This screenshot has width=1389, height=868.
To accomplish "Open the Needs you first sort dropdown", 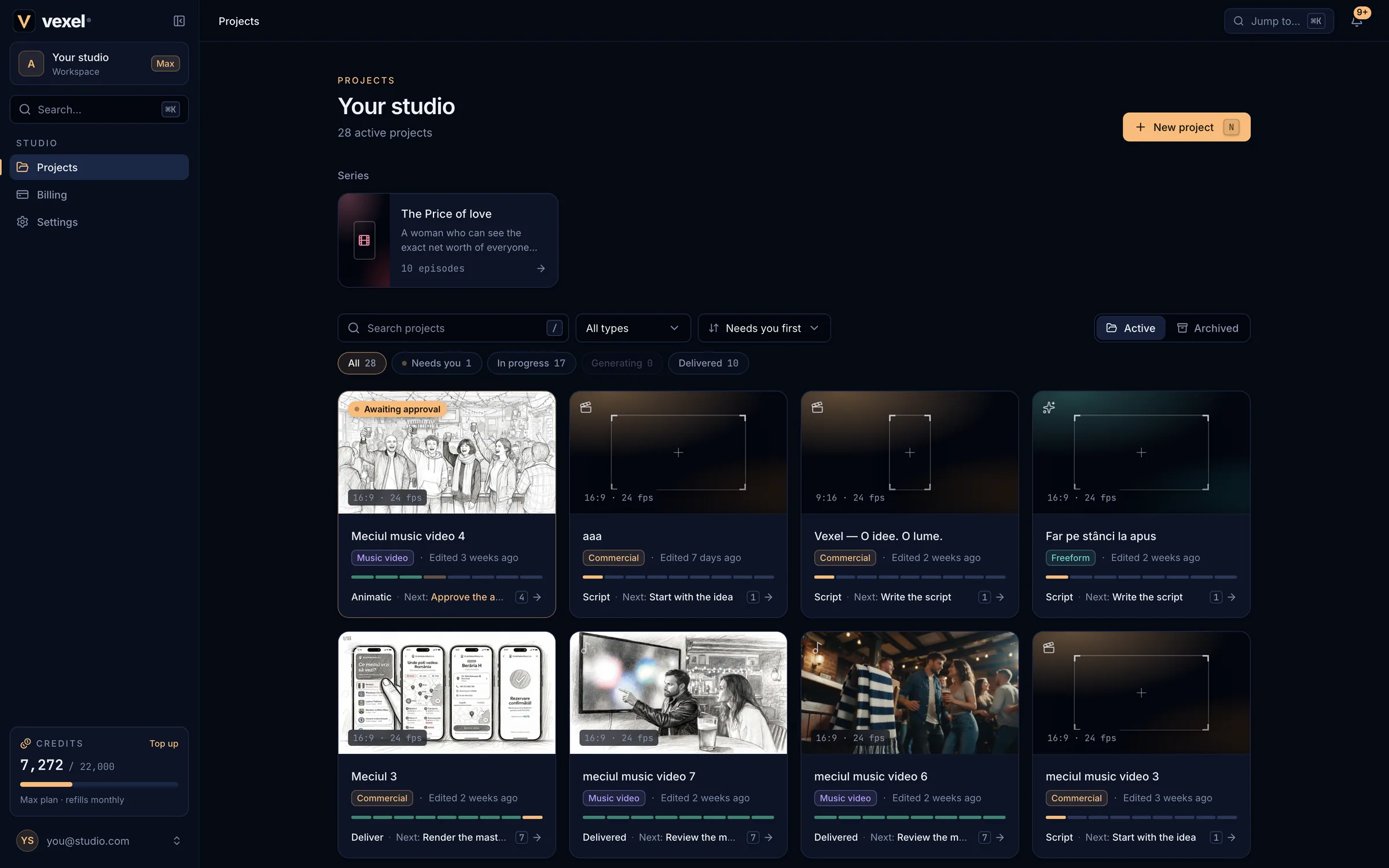I will pyautogui.click(x=764, y=328).
